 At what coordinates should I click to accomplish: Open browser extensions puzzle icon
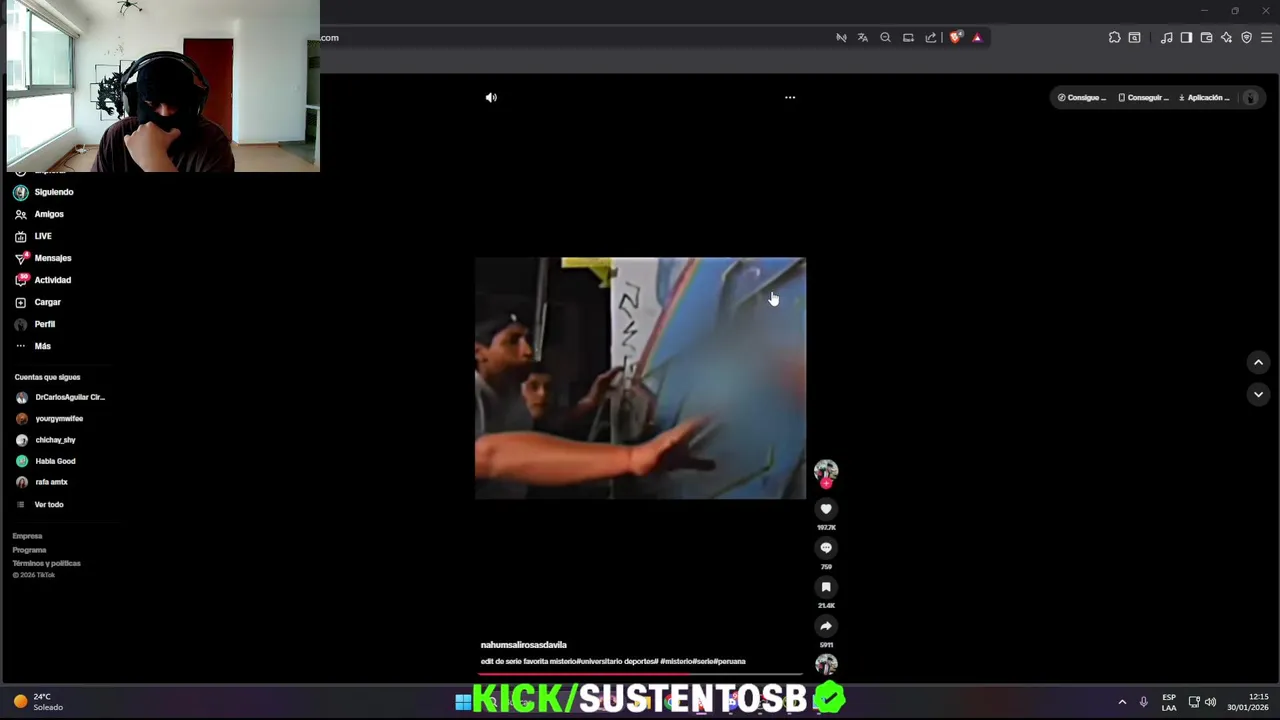pyautogui.click(x=1115, y=38)
